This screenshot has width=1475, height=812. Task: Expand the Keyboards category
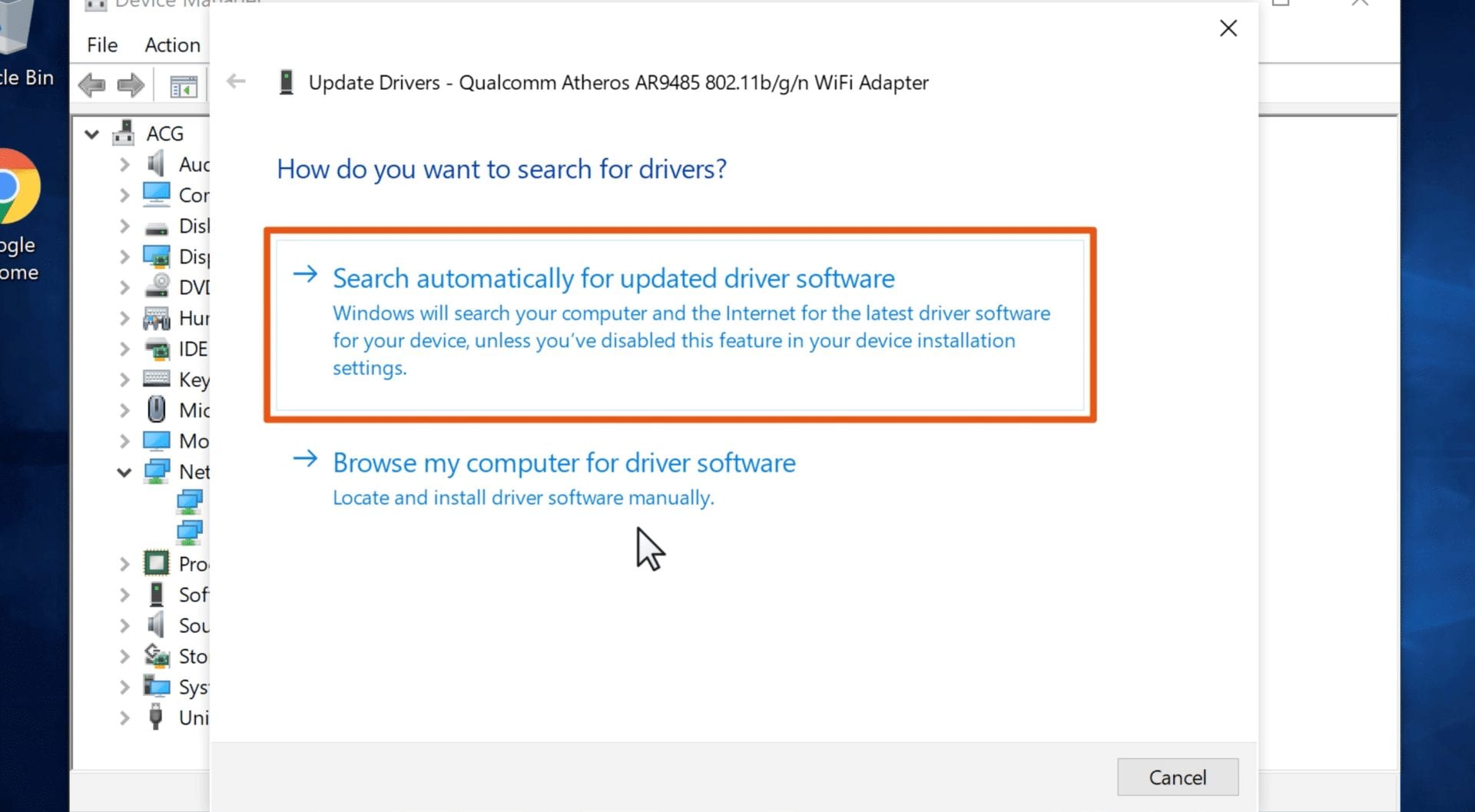point(124,379)
